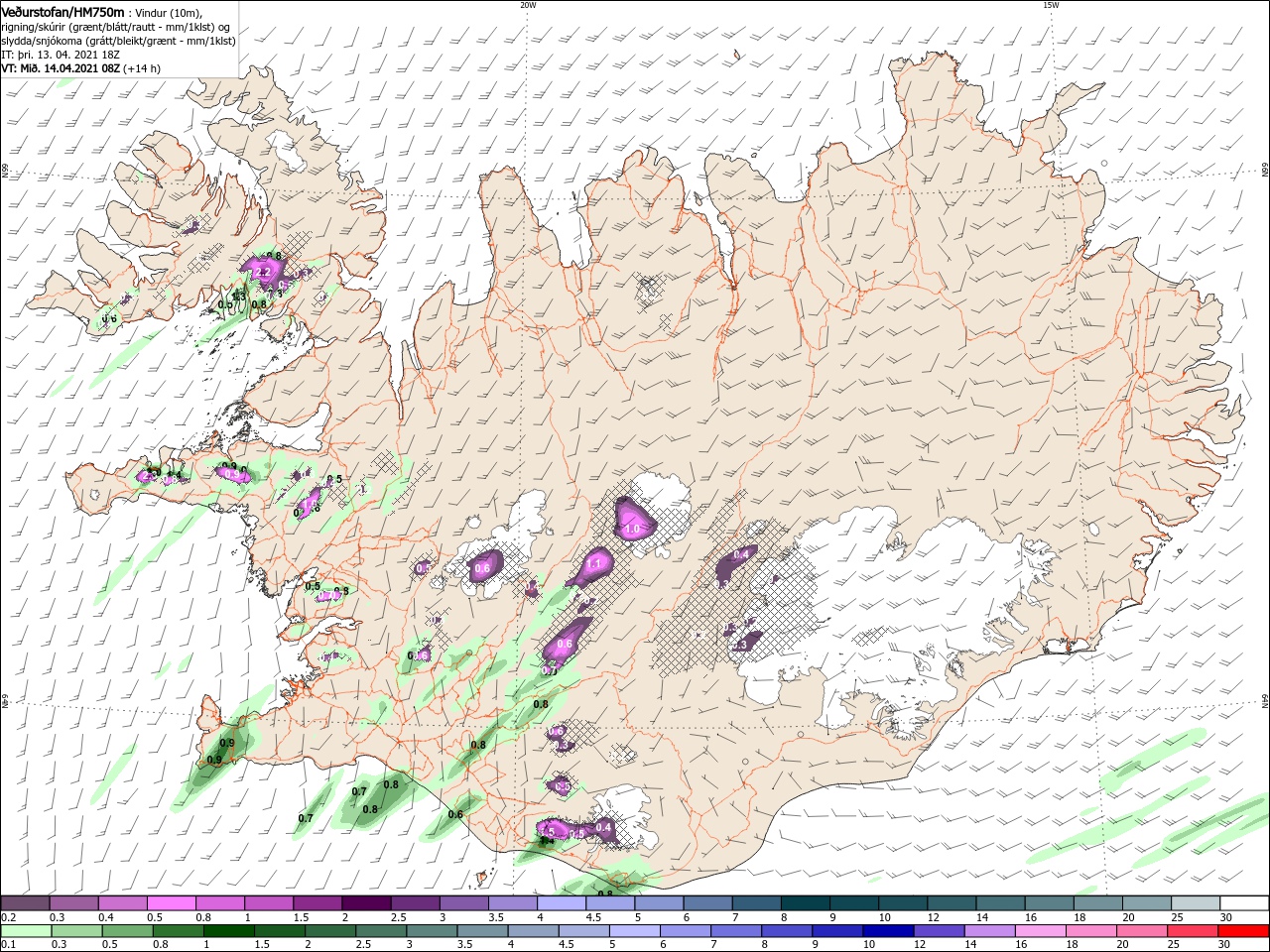The image size is (1270, 952).
Task: Click the '0.1' label under the lower scale
Action: [7, 946]
